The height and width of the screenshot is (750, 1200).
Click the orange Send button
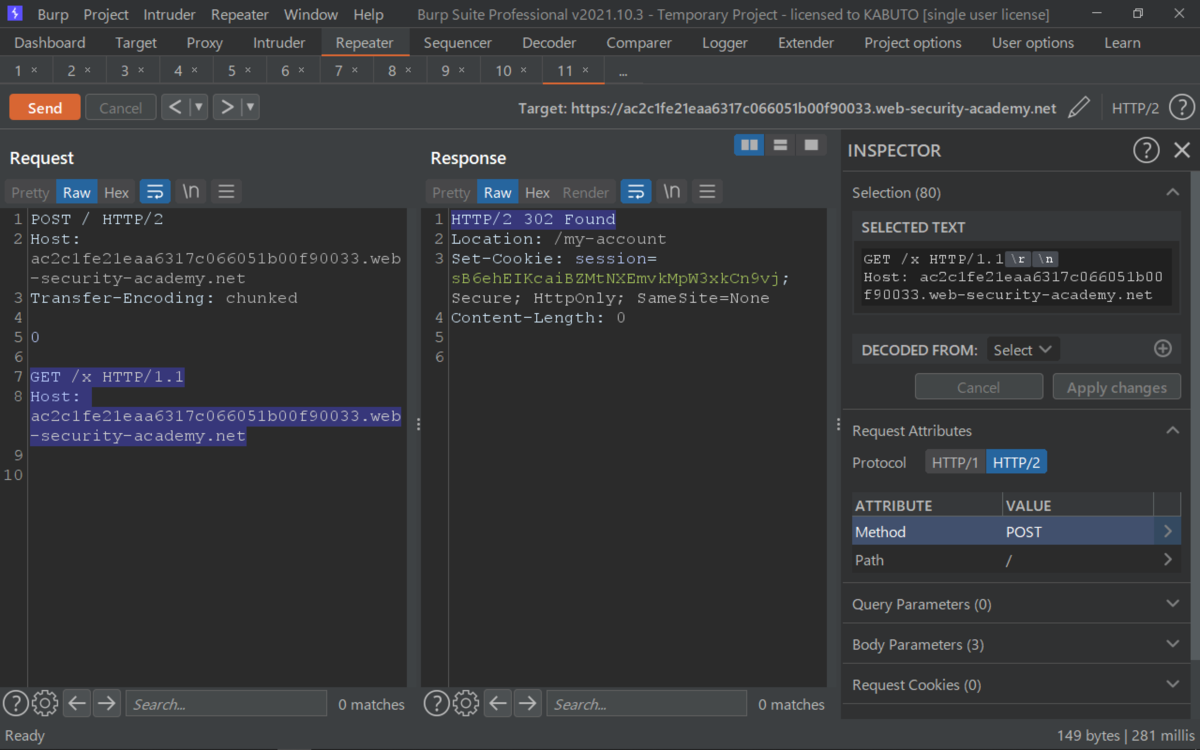coord(45,108)
